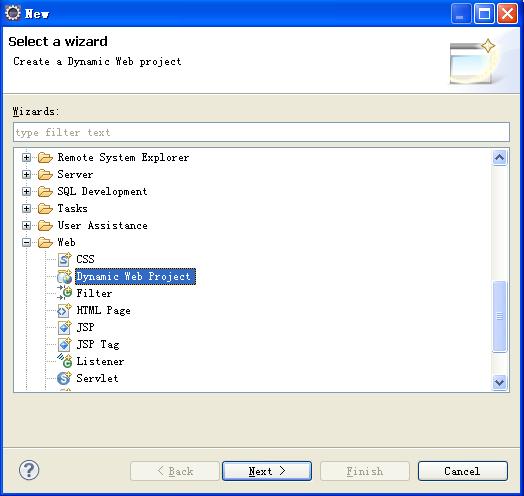Collapse the Web folder node
This screenshot has width=524, height=496.
click(x=26, y=242)
